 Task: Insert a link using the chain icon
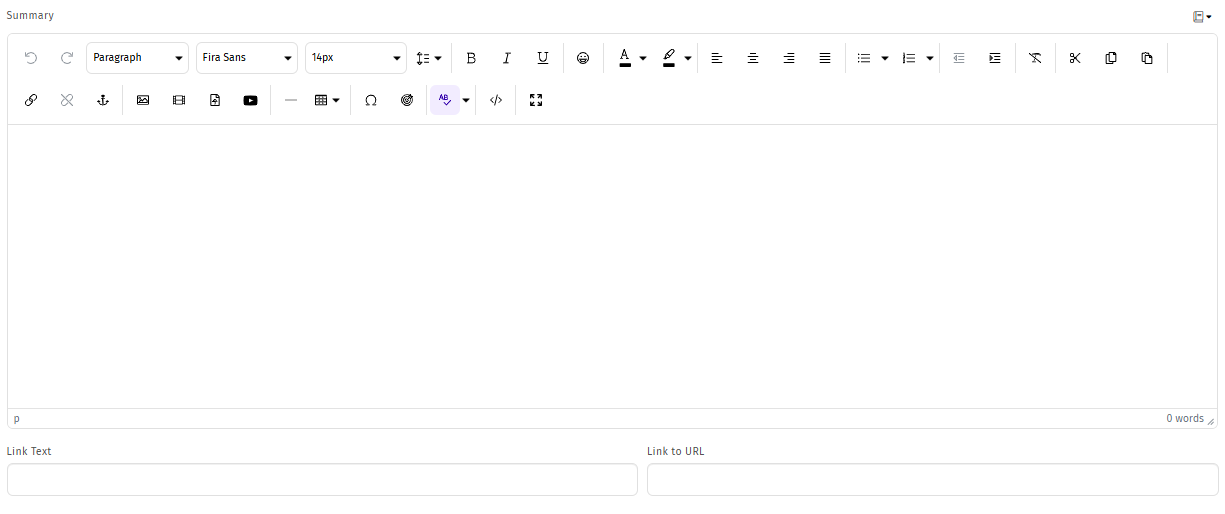click(31, 100)
